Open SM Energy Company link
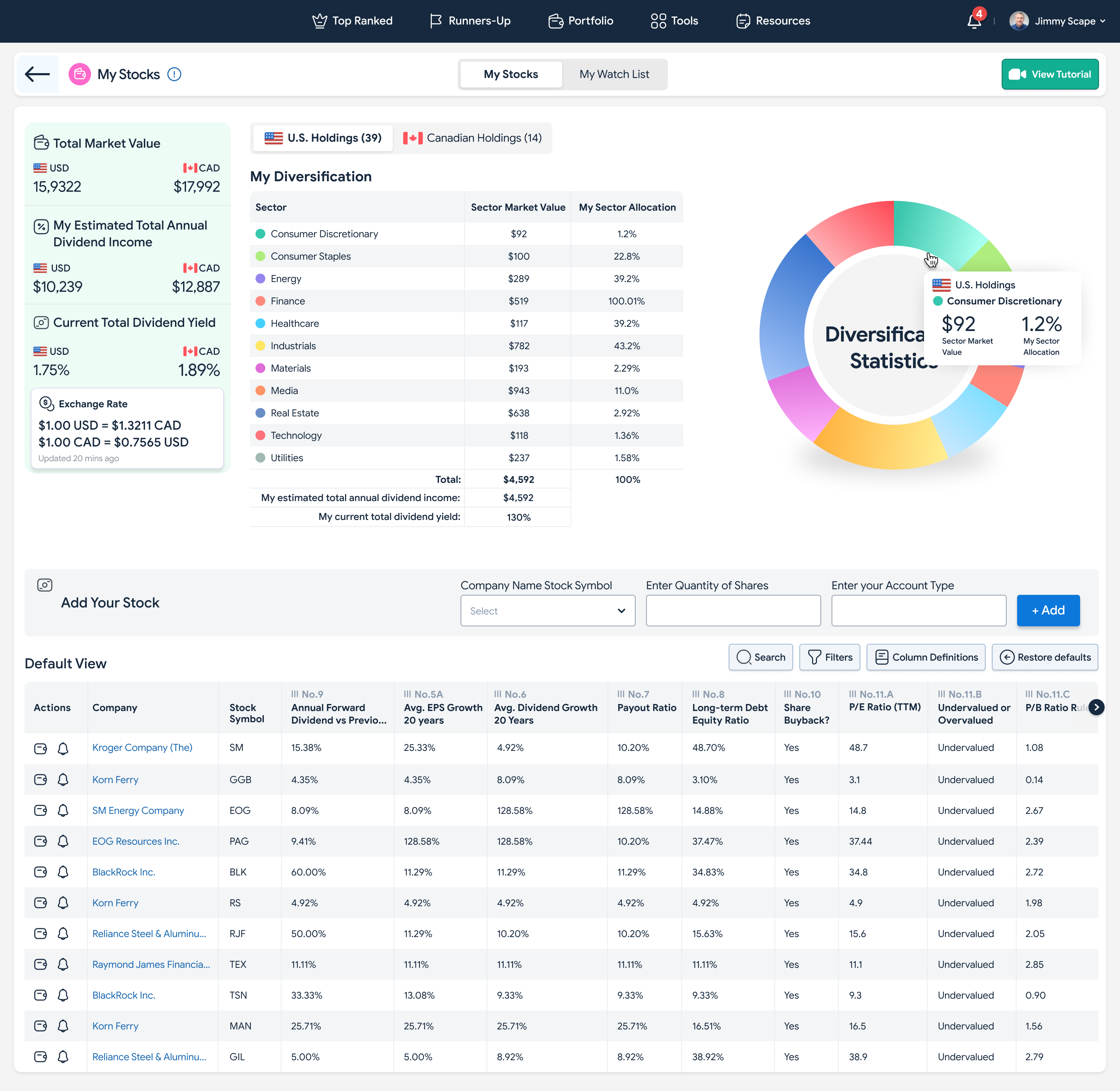Image resolution: width=1120 pixels, height=1091 pixels. [x=138, y=810]
